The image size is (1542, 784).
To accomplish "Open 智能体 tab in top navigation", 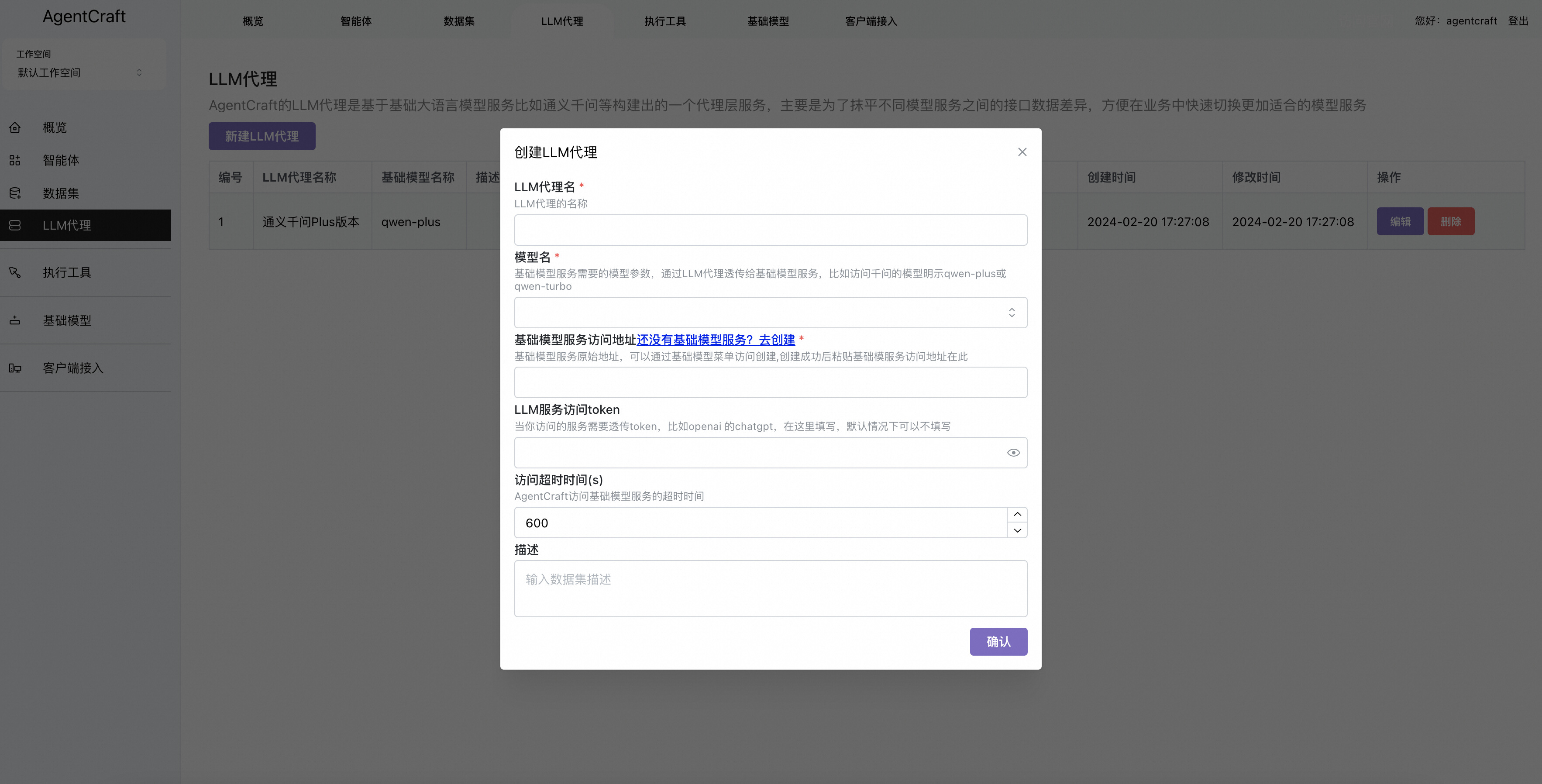I will [x=355, y=21].
